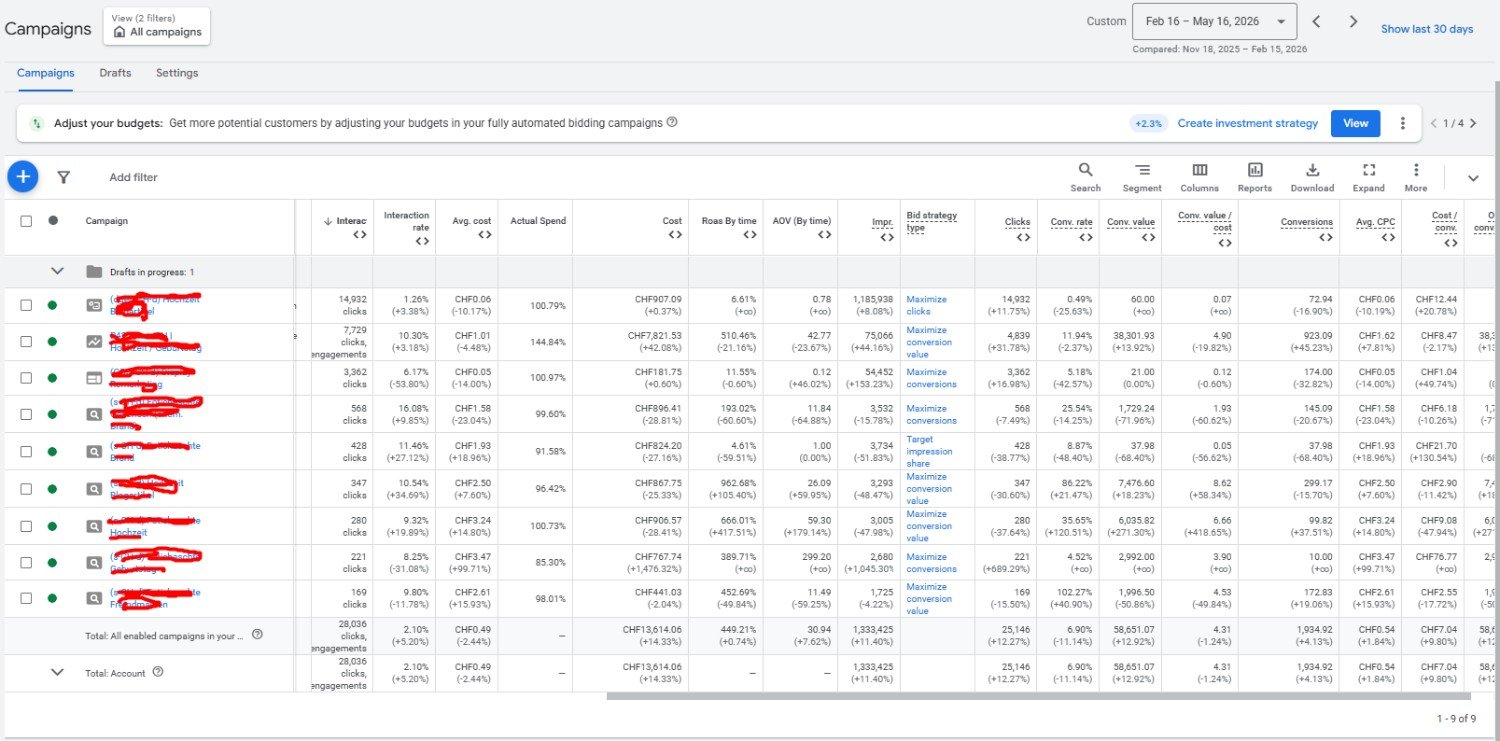Screen dimensions: 1500x741
Task: Open the filter funnel icon
Action: 63,177
